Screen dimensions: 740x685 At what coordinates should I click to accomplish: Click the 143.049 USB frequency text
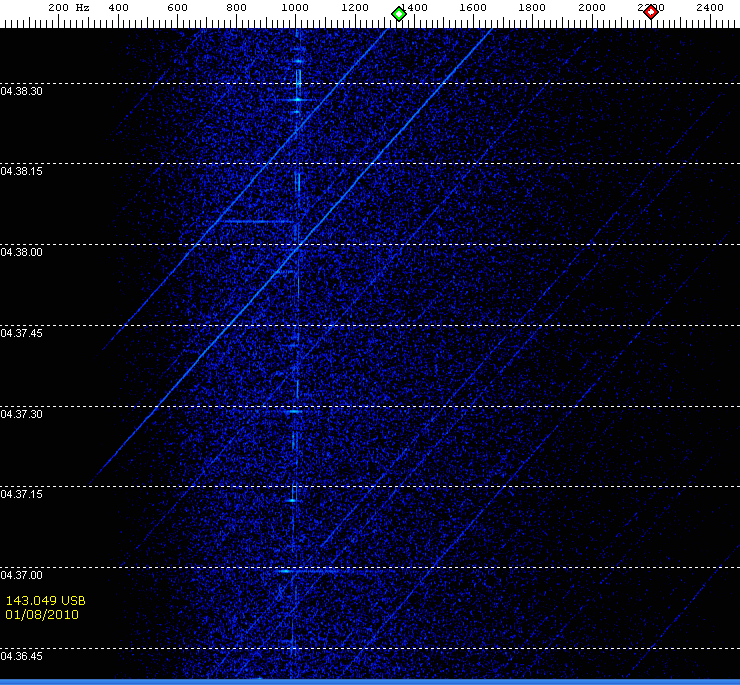tap(45, 600)
